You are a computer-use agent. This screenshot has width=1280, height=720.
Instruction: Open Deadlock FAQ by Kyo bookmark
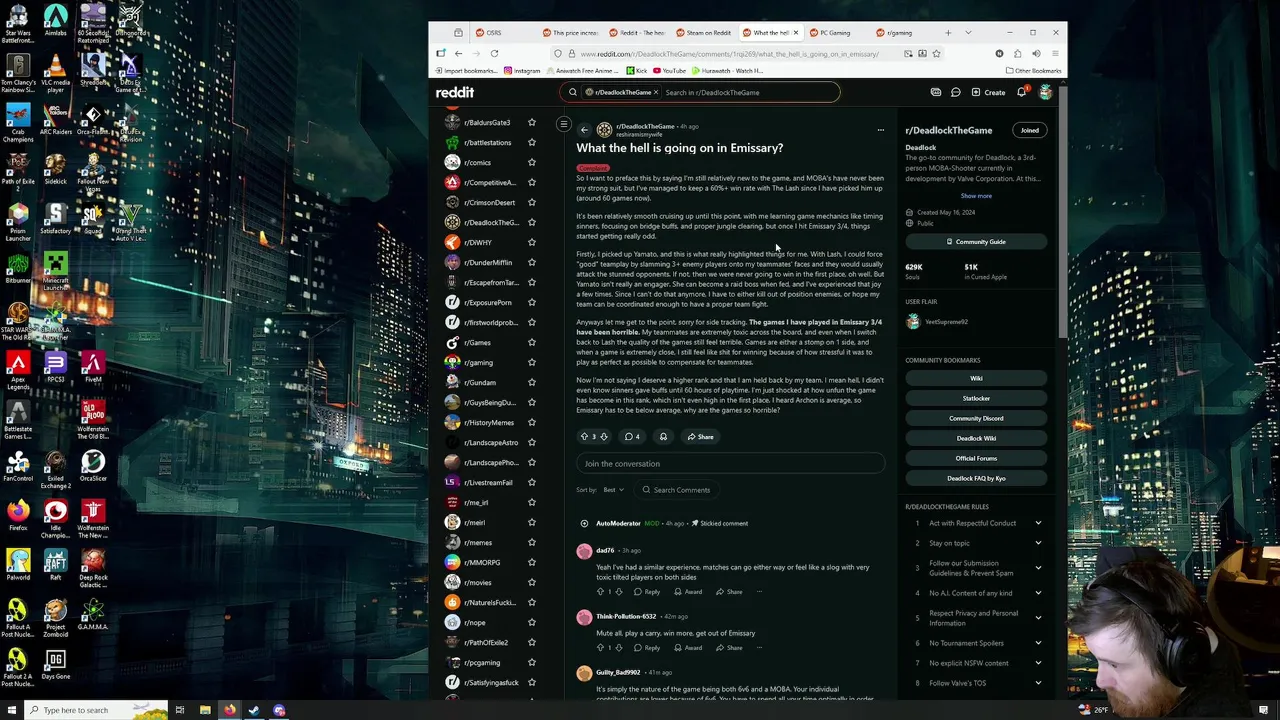[976, 478]
